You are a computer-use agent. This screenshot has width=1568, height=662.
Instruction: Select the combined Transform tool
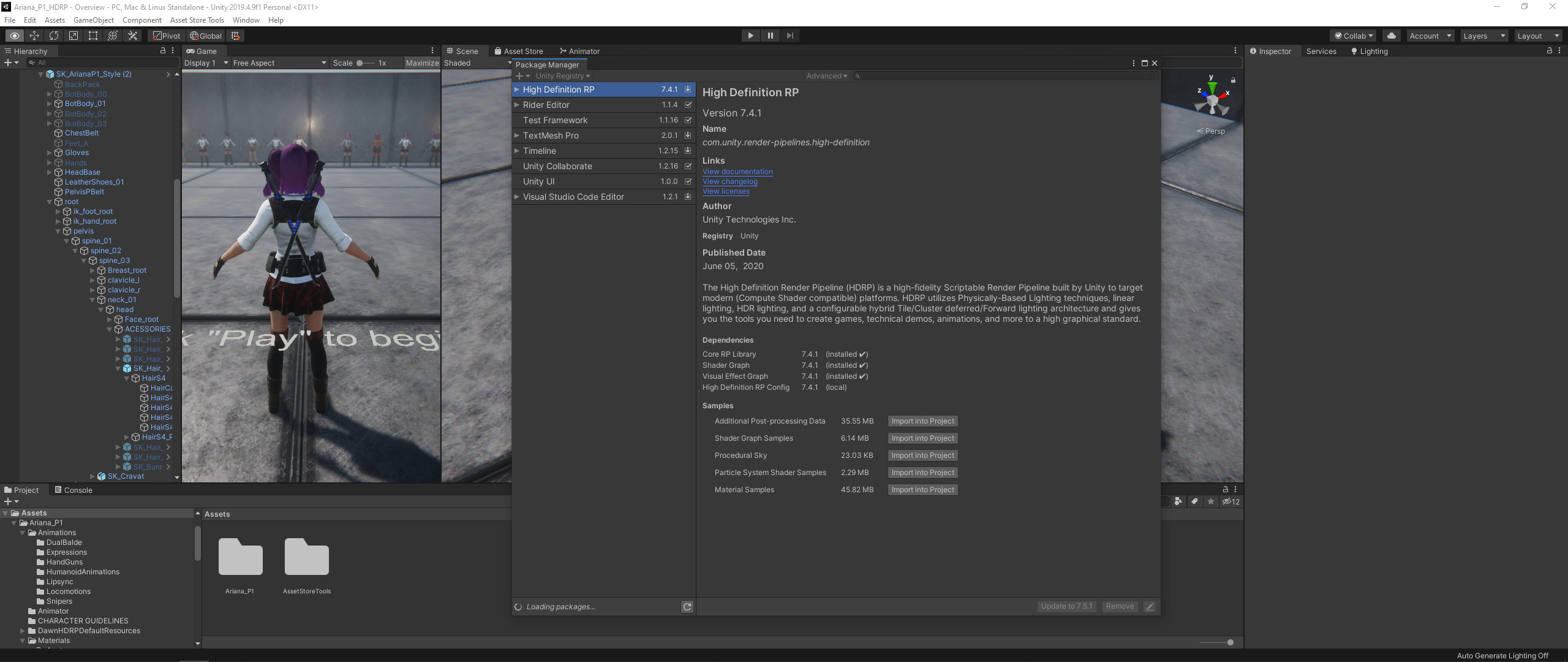[113, 36]
